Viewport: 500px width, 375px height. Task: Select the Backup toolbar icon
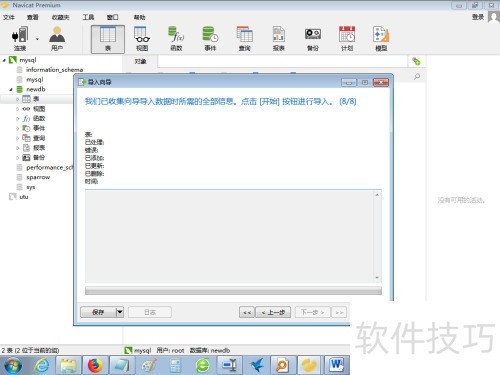(313, 38)
